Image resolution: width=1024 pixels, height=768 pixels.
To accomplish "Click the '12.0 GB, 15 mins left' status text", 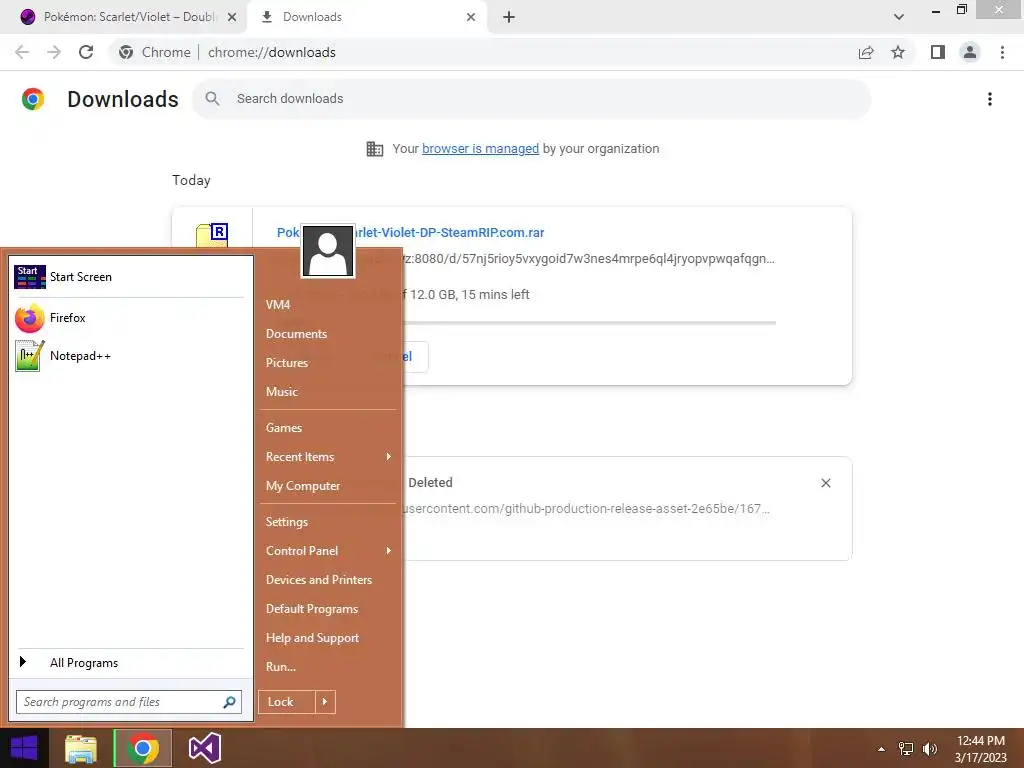I will coord(470,295).
